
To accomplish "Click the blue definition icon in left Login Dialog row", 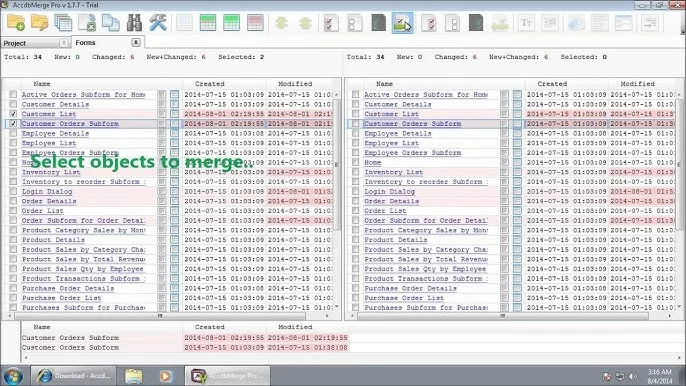I will 175,191.
